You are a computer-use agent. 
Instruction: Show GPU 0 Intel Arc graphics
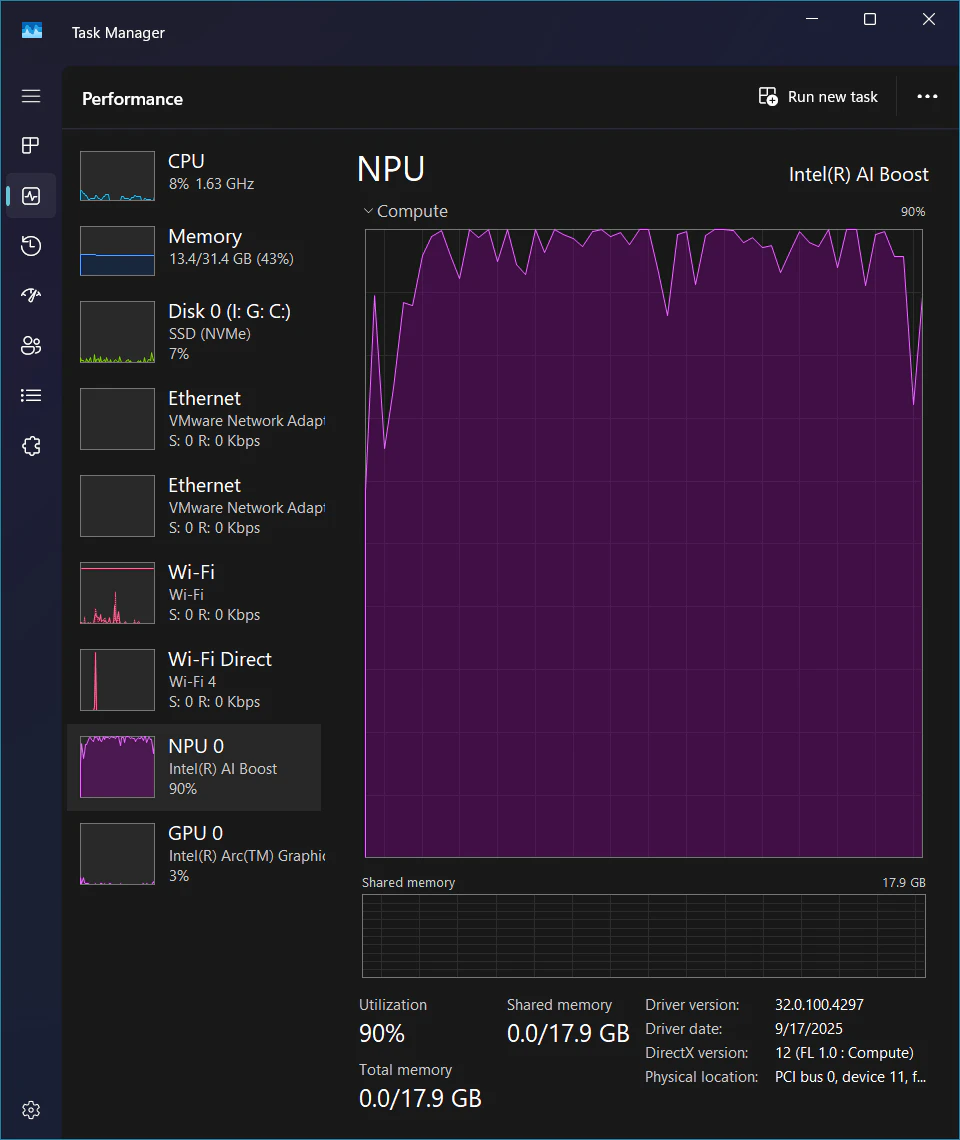coord(194,854)
